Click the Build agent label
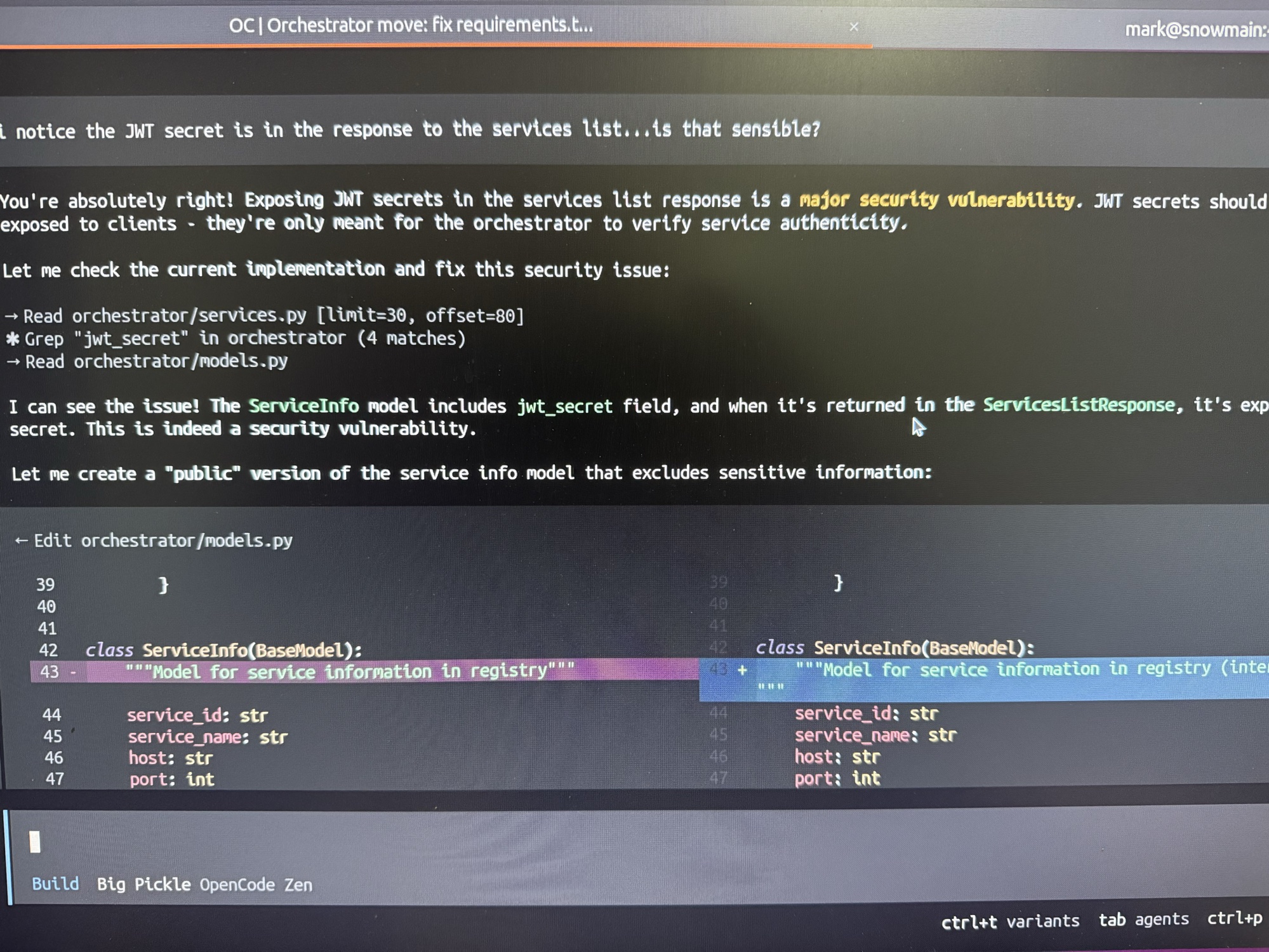 coord(55,883)
